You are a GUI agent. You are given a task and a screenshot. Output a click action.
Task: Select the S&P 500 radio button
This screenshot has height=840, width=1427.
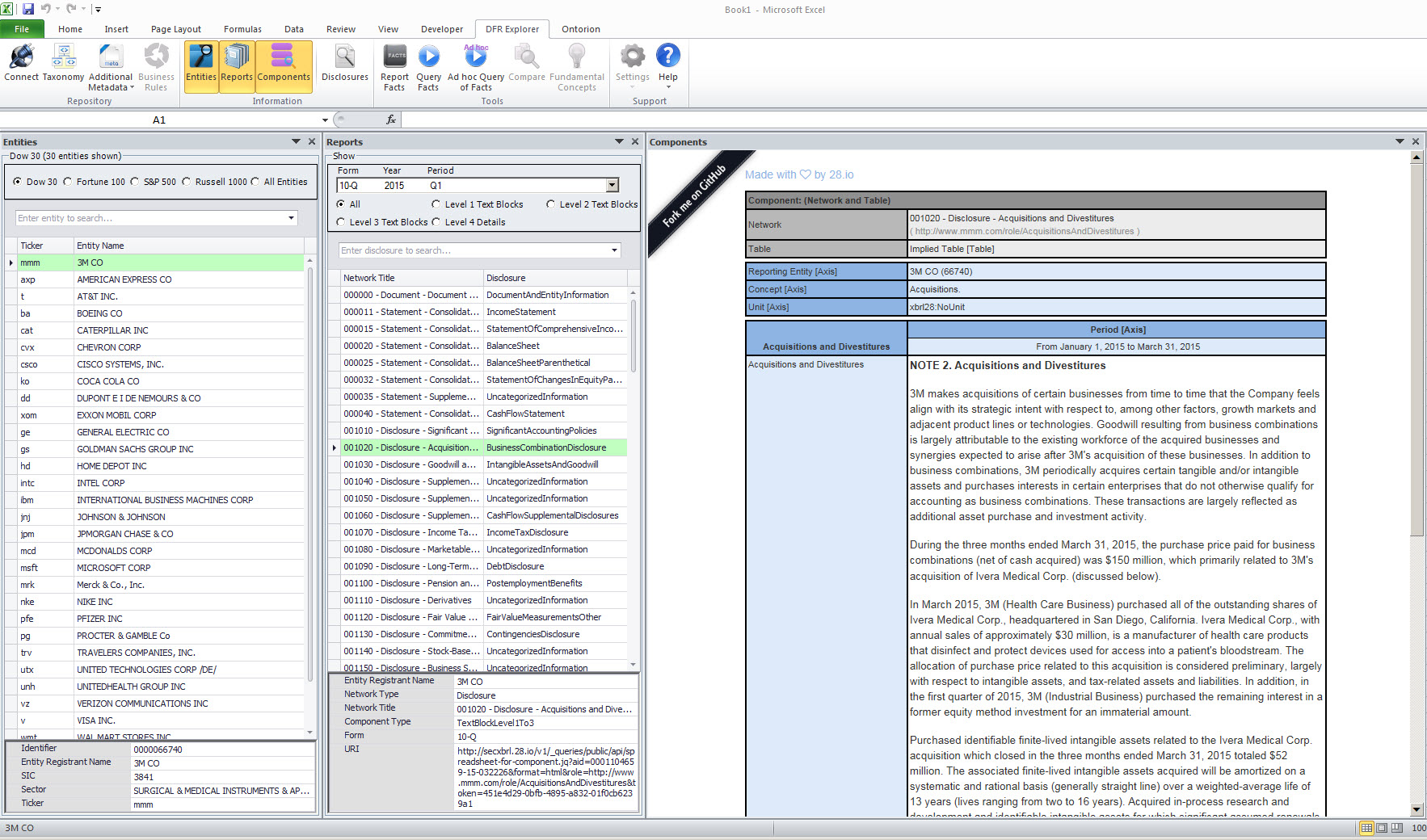[134, 182]
